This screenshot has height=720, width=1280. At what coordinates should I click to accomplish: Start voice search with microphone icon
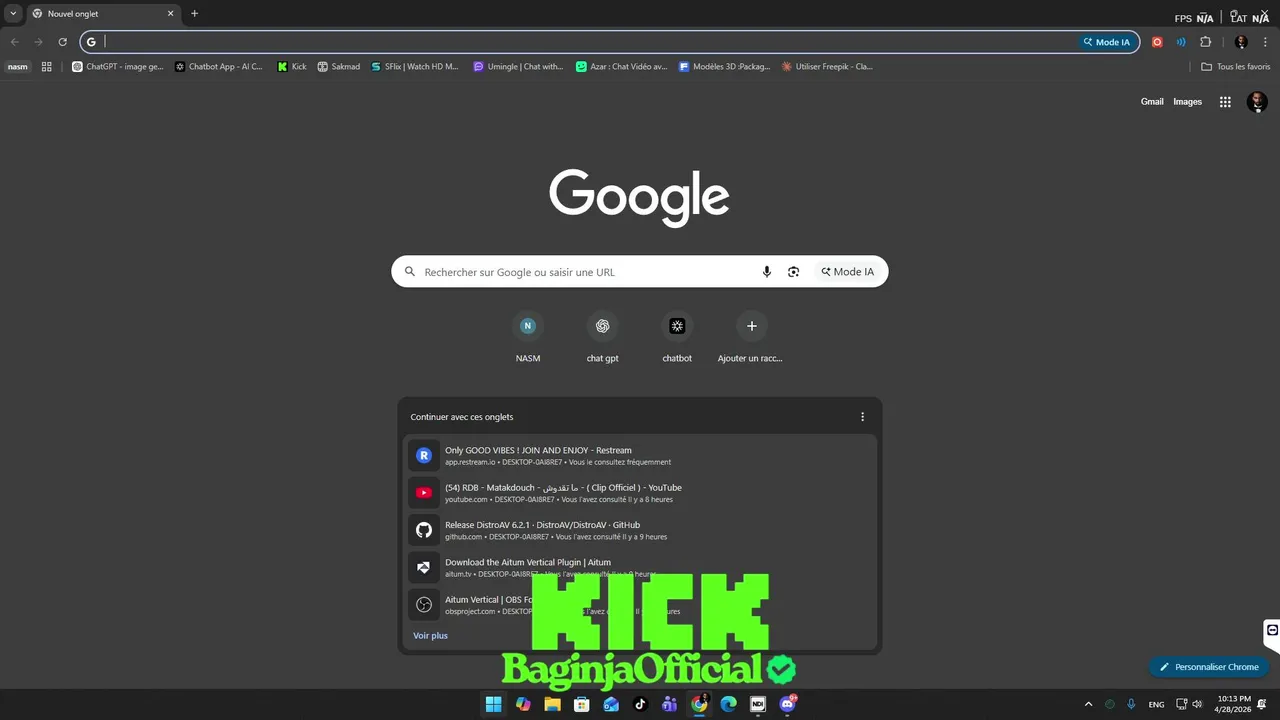point(767,272)
